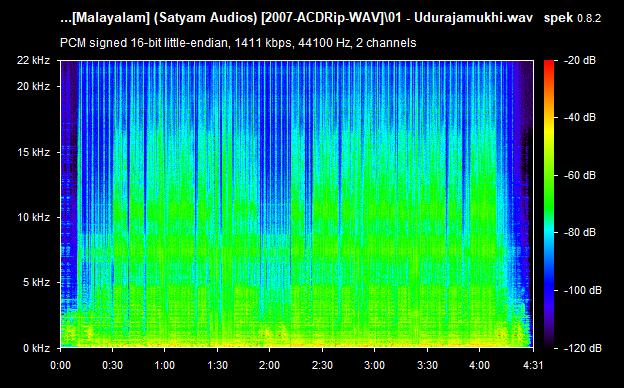Click the -40 dB scale label
Image resolution: width=624 pixels, height=388 pixels.
tap(580, 117)
